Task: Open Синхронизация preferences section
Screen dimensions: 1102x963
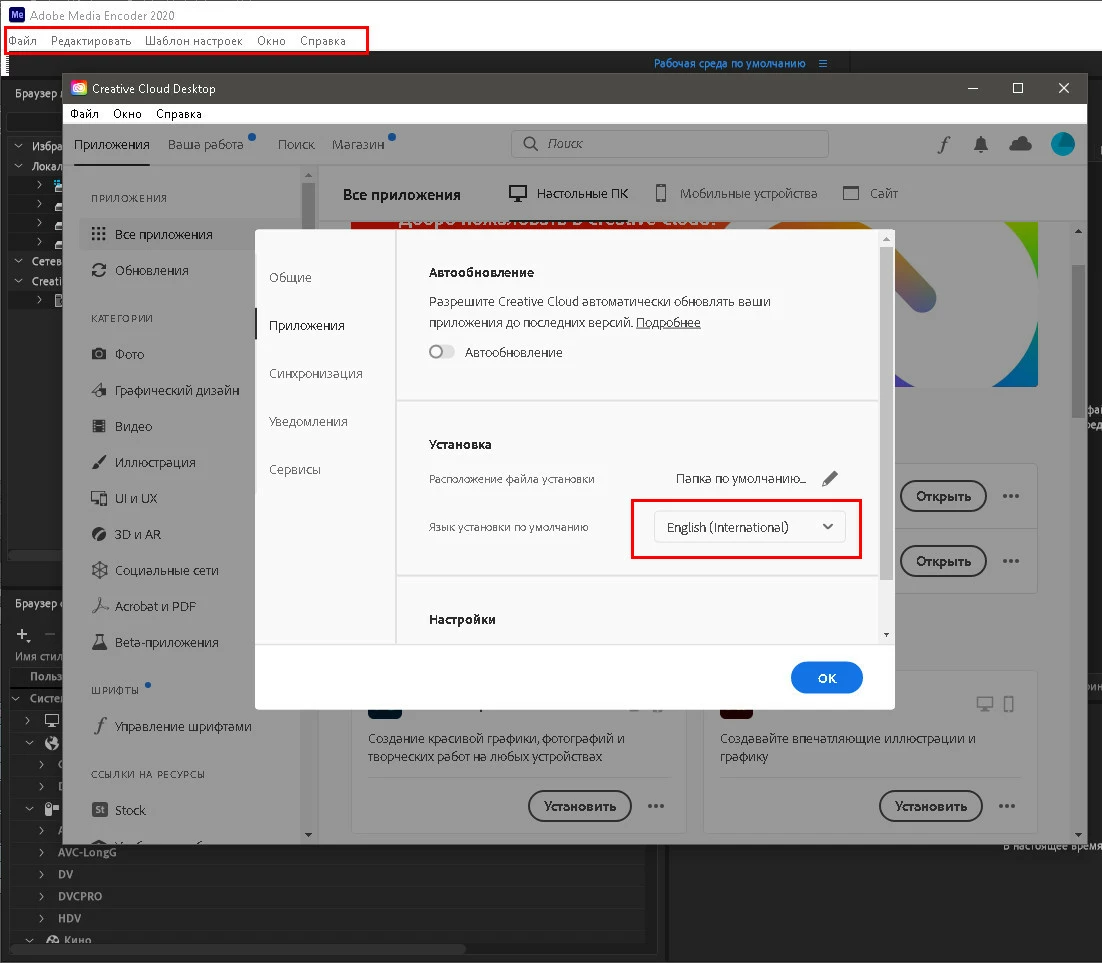Action: coord(316,373)
